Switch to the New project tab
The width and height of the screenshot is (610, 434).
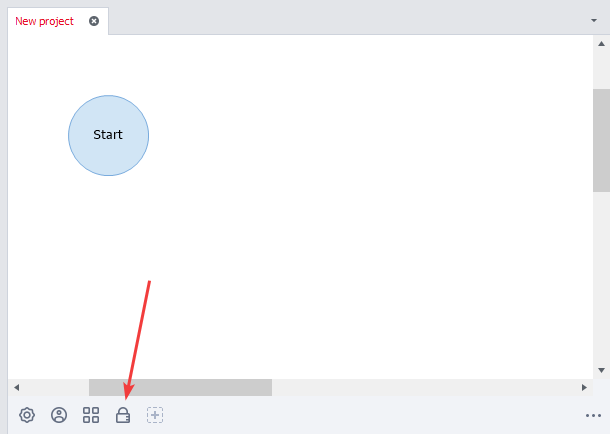45,21
